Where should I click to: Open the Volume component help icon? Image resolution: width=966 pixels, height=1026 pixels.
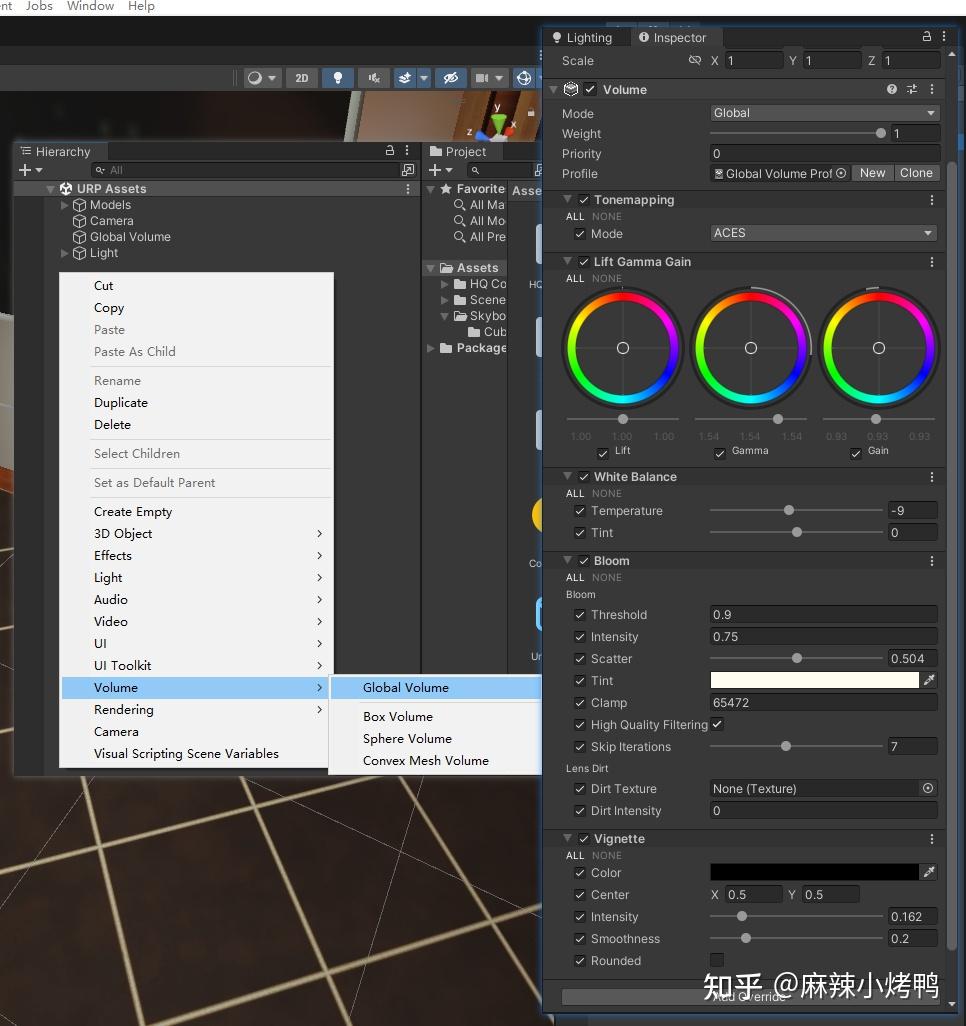[x=892, y=89]
